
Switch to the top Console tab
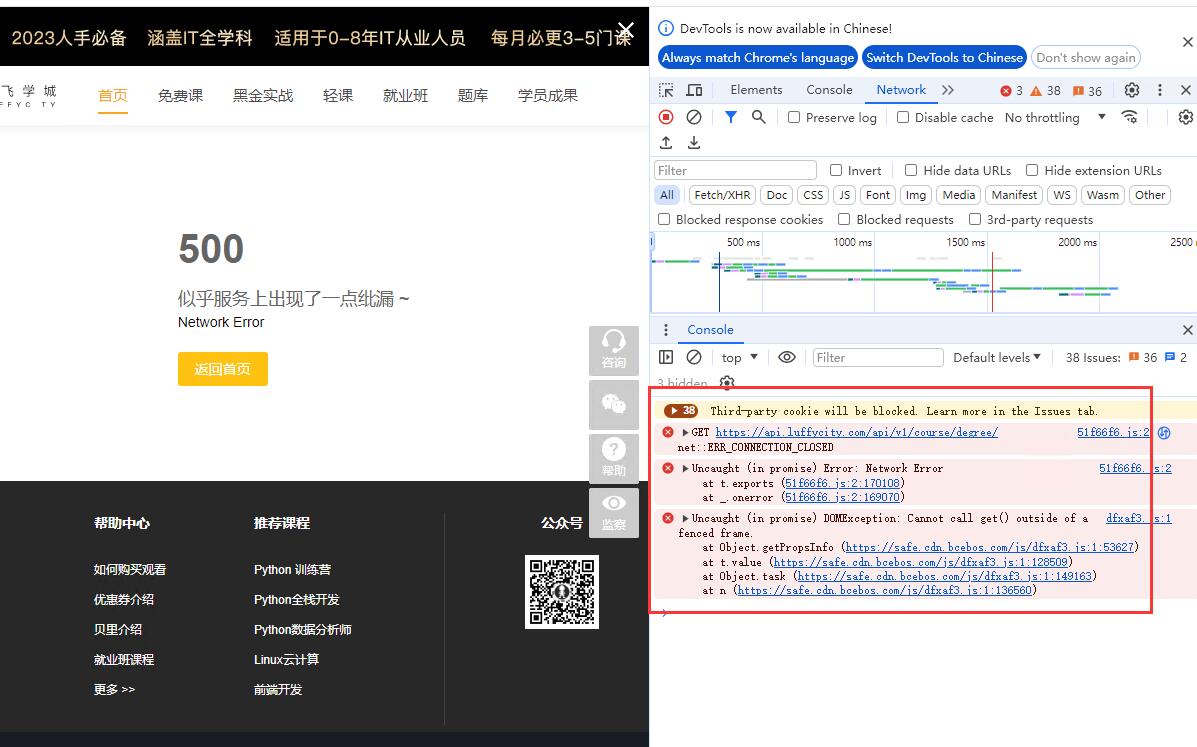tap(829, 90)
